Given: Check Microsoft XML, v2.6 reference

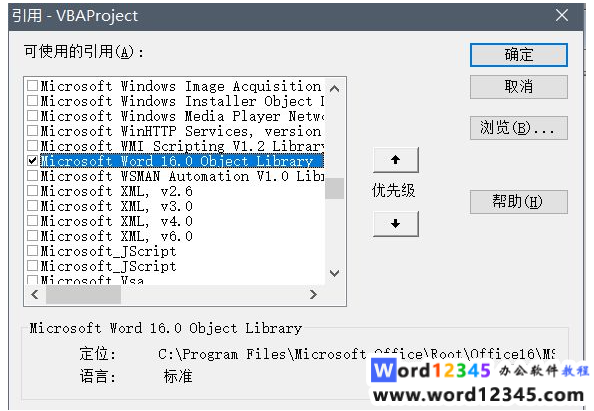Looking at the screenshot, I should (33, 191).
